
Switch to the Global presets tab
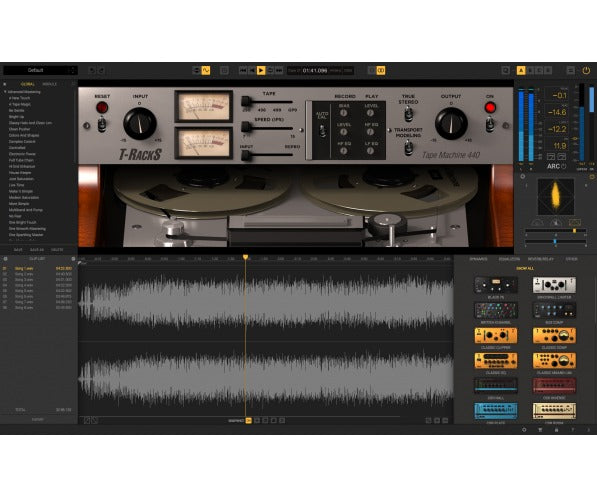pyautogui.click(x=28, y=84)
